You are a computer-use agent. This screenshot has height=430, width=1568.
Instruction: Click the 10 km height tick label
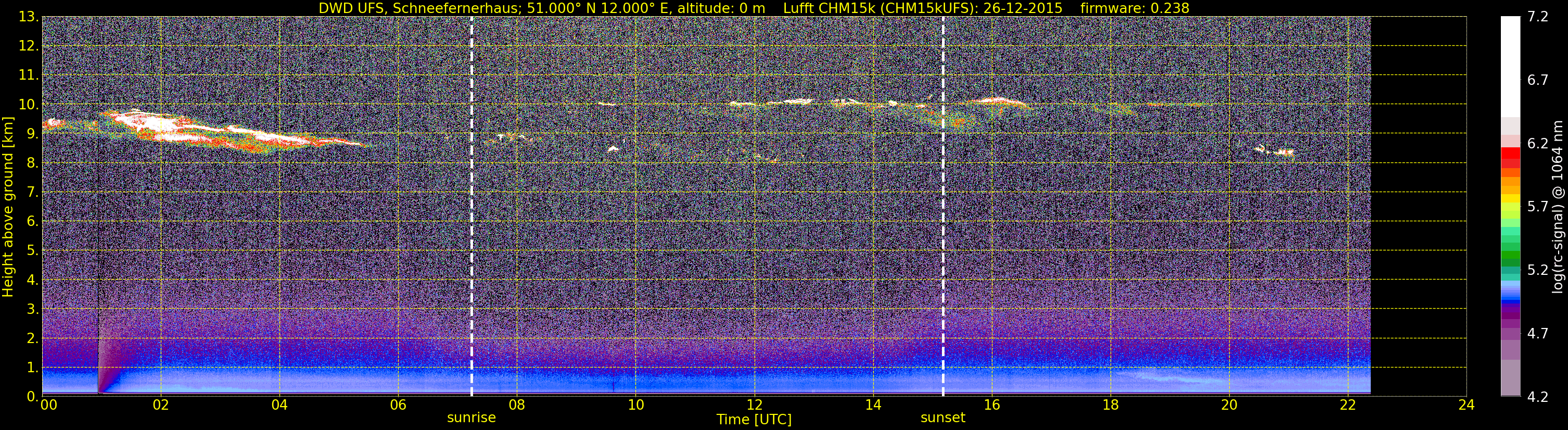click(x=27, y=105)
